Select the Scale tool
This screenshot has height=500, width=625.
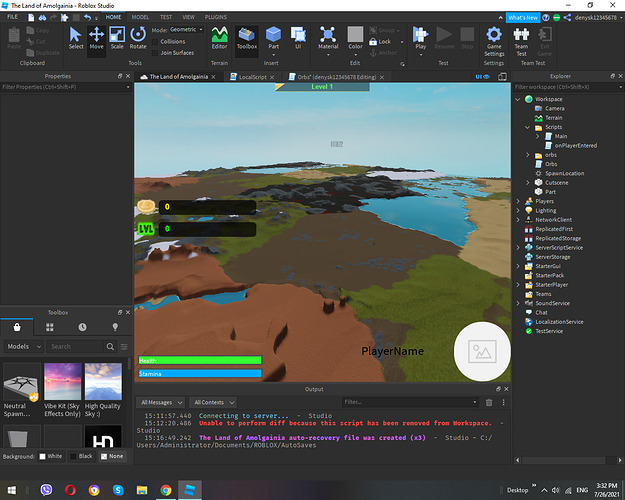[117, 38]
